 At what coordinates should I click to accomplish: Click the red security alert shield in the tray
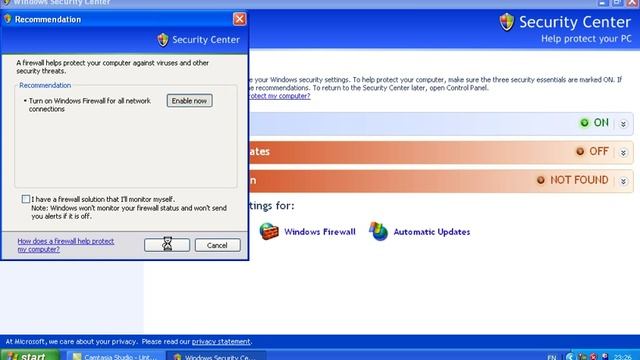click(x=594, y=357)
